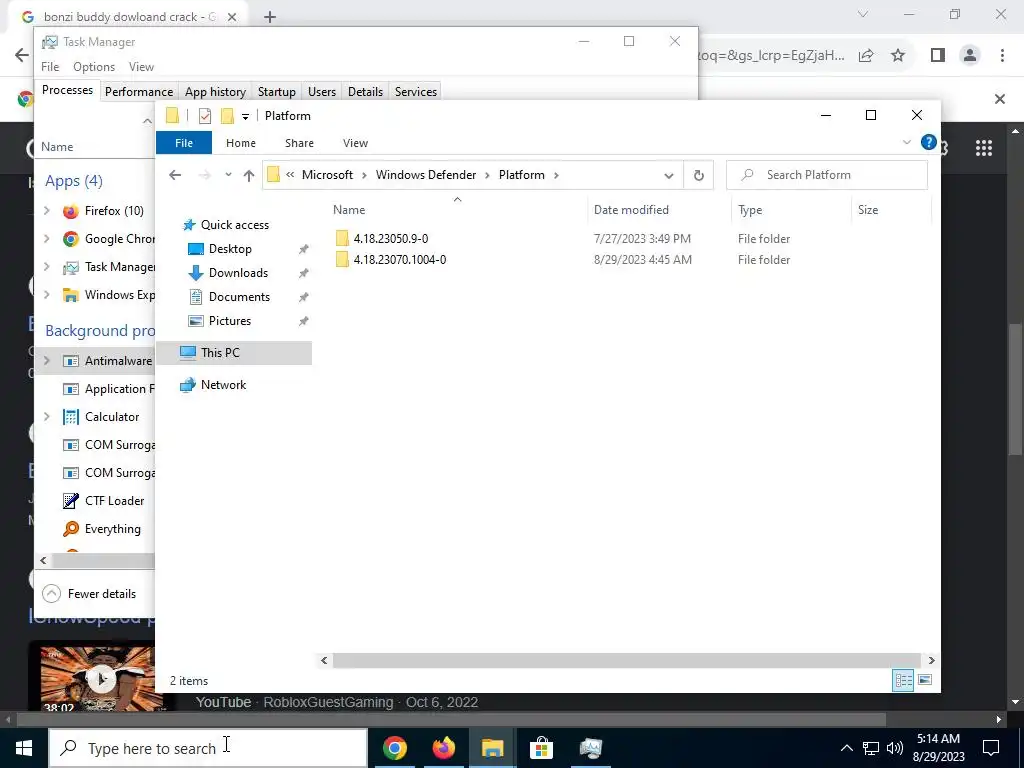Expand Calculator process group
This screenshot has width=1024, height=768.
tap(46, 416)
